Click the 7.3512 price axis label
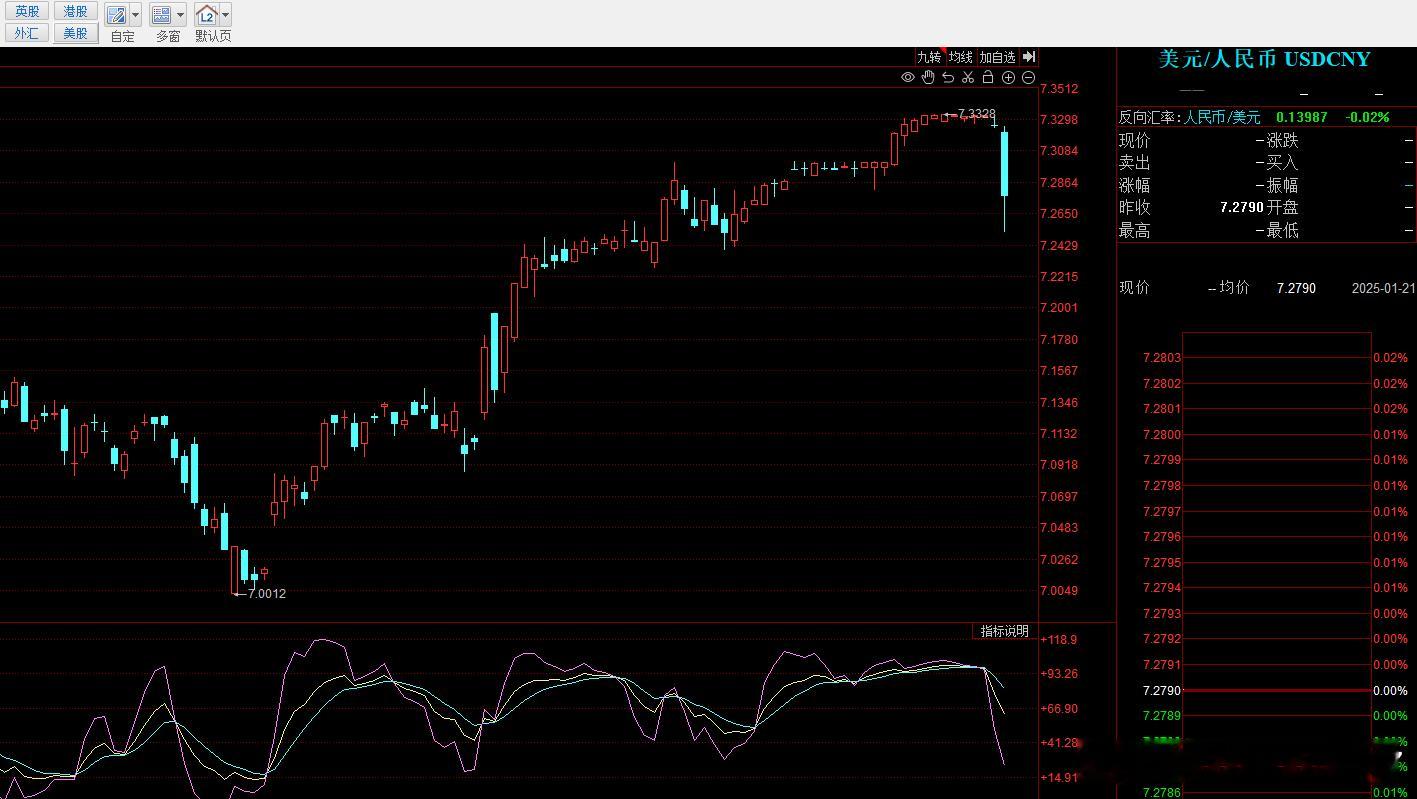Viewport: 1417px width, 799px height. 1059,89
